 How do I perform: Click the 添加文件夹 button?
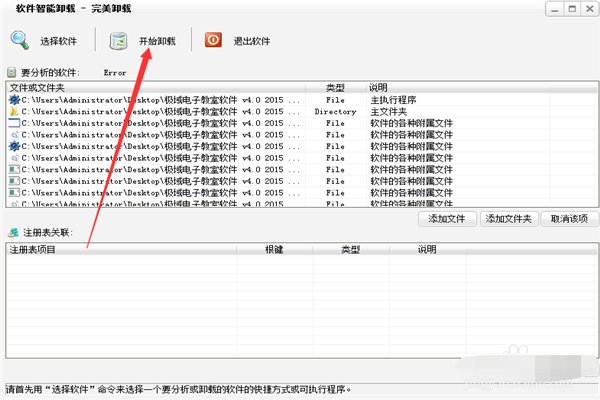tap(509, 219)
